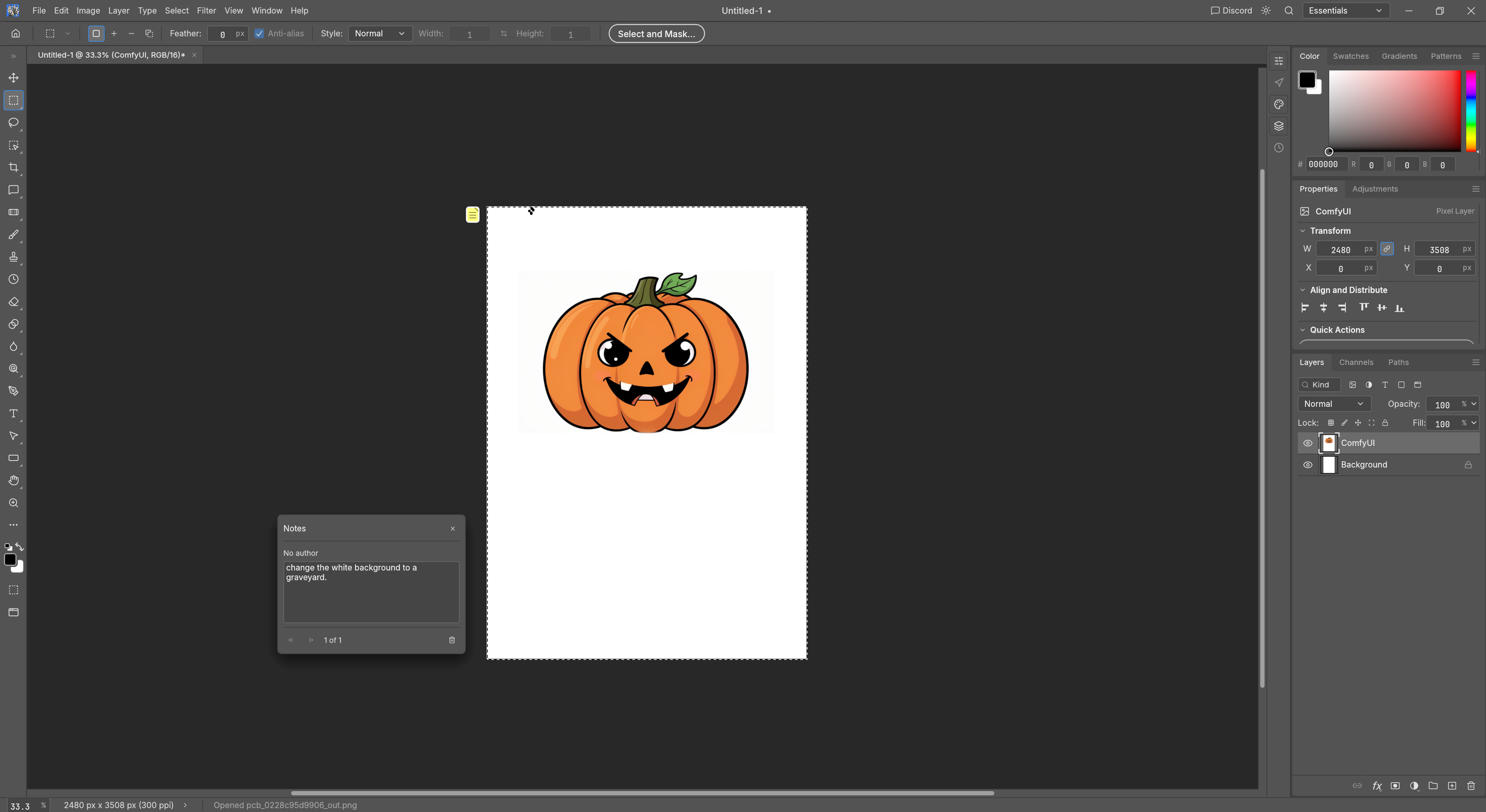Select the Rectangle shape tool
Image resolution: width=1486 pixels, height=812 pixels.
pos(13,458)
